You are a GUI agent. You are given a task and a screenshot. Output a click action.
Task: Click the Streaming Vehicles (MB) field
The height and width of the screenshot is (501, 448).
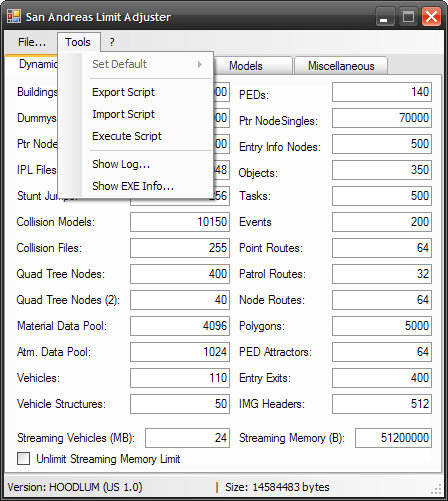[187, 438]
